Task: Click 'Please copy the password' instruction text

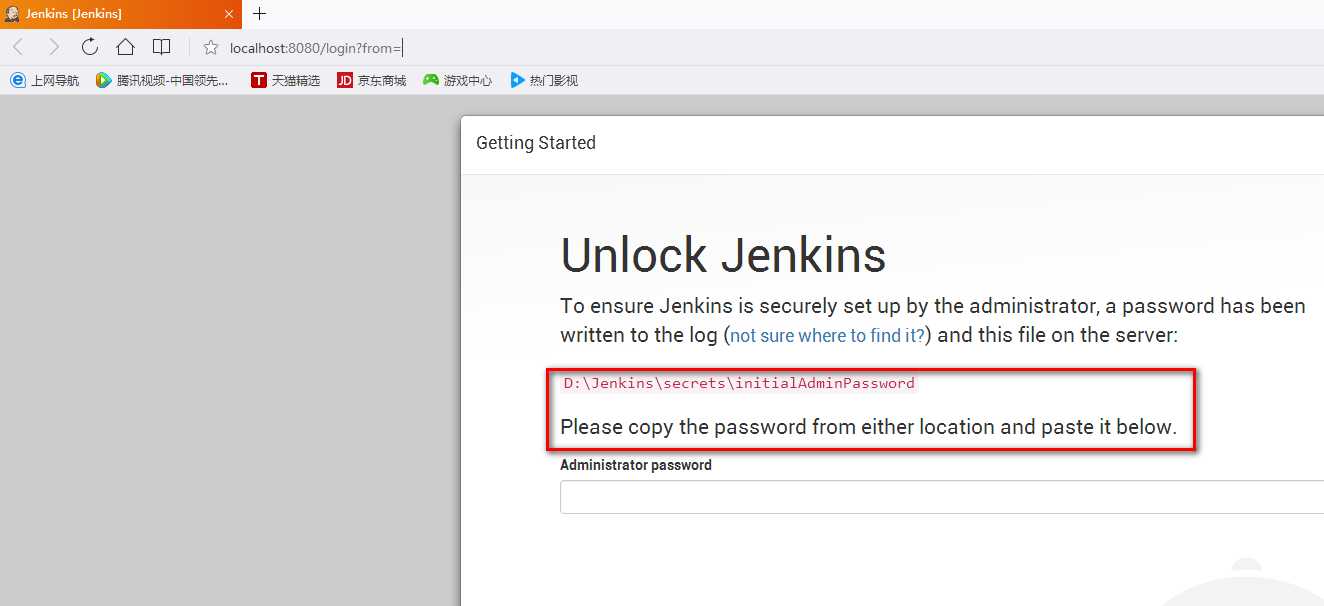Action: 868,427
